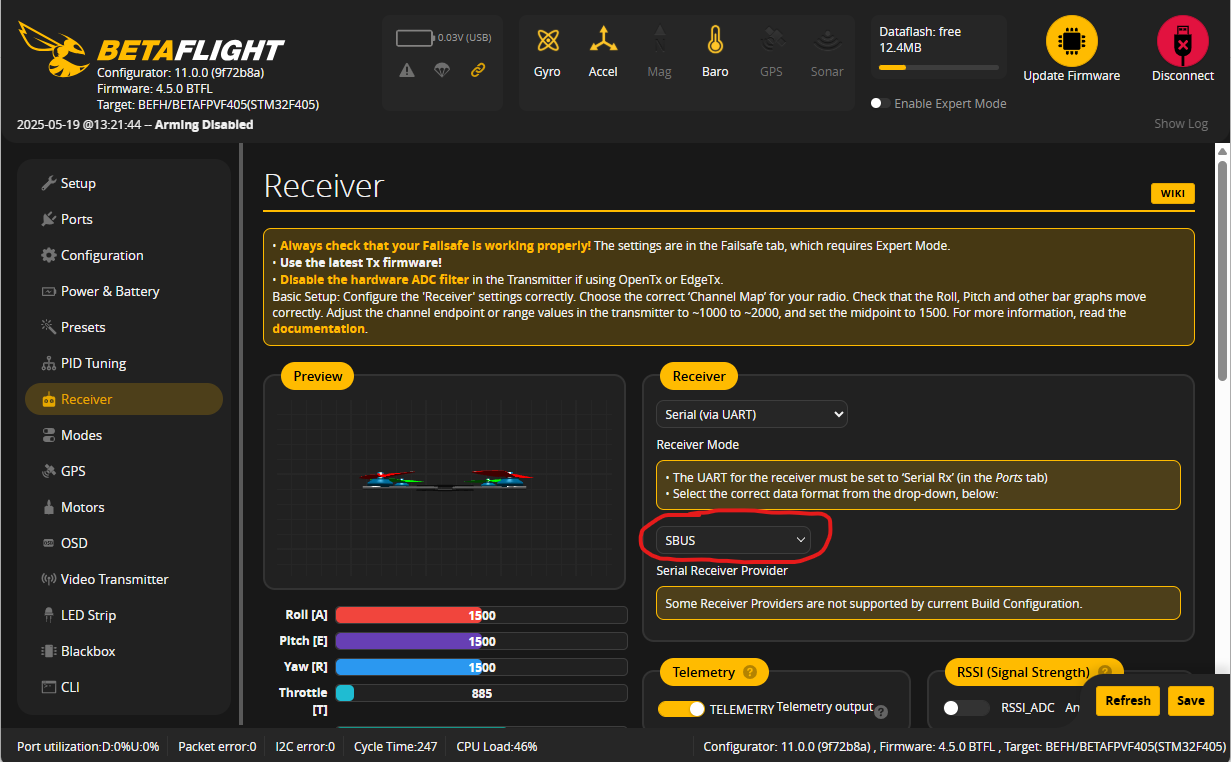The height and width of the screenshot is (762, 1231).
Task: Toggle the RSSI_ADC switch
Action: (x=966, y=708)
